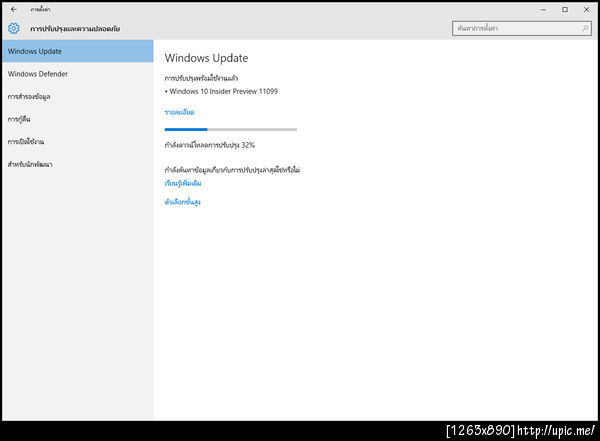Click the settings gear icon
Screen dimensions: 600x441
[x=14, y=28]
